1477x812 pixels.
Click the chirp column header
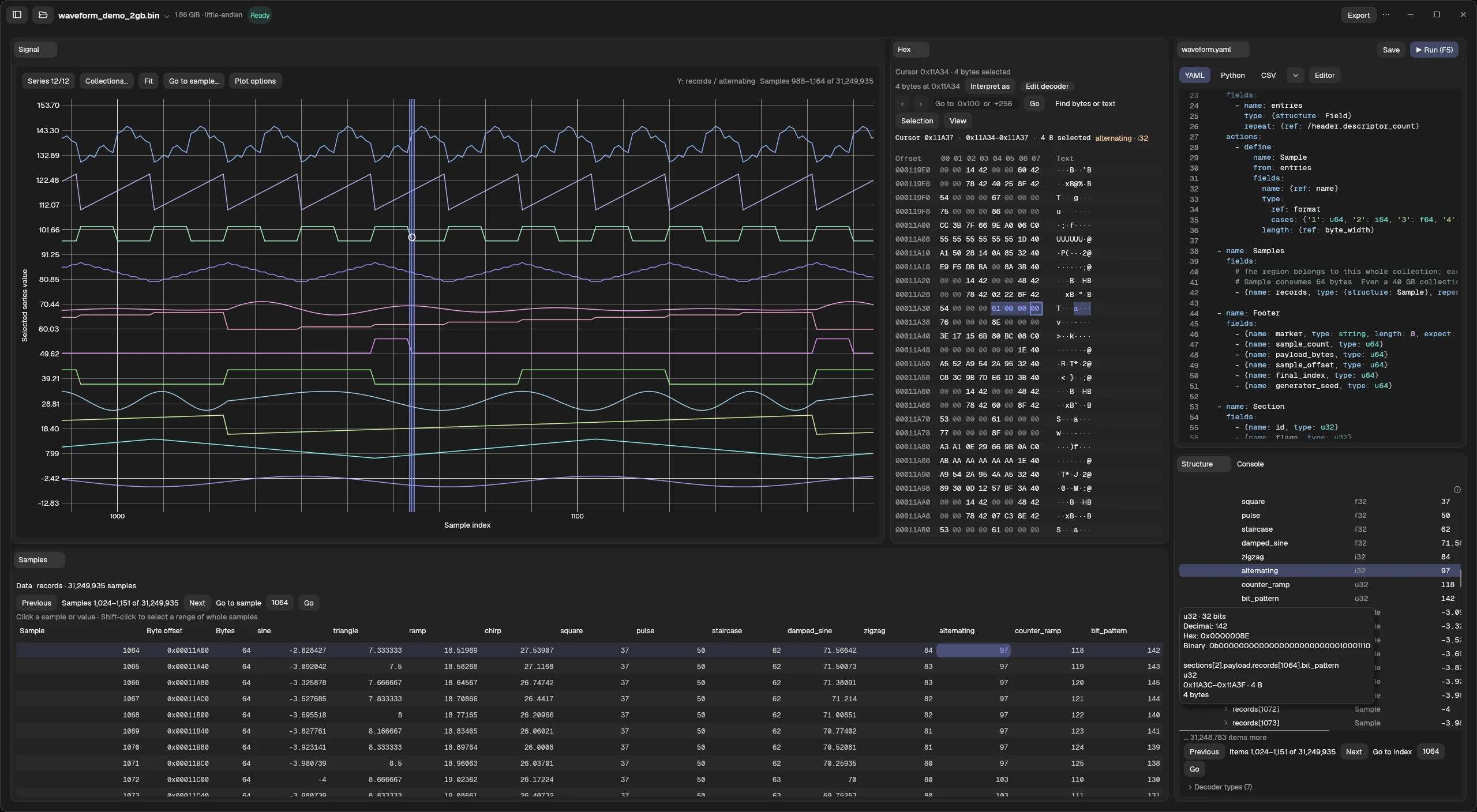point(493,630)
